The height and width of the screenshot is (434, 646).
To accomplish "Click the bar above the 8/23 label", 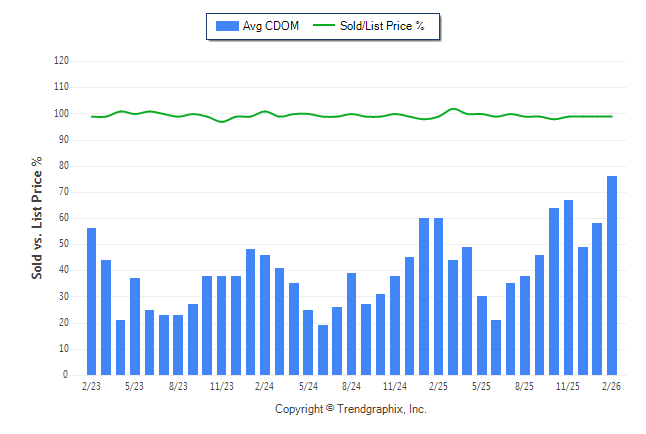I will (x=178, y=345).
